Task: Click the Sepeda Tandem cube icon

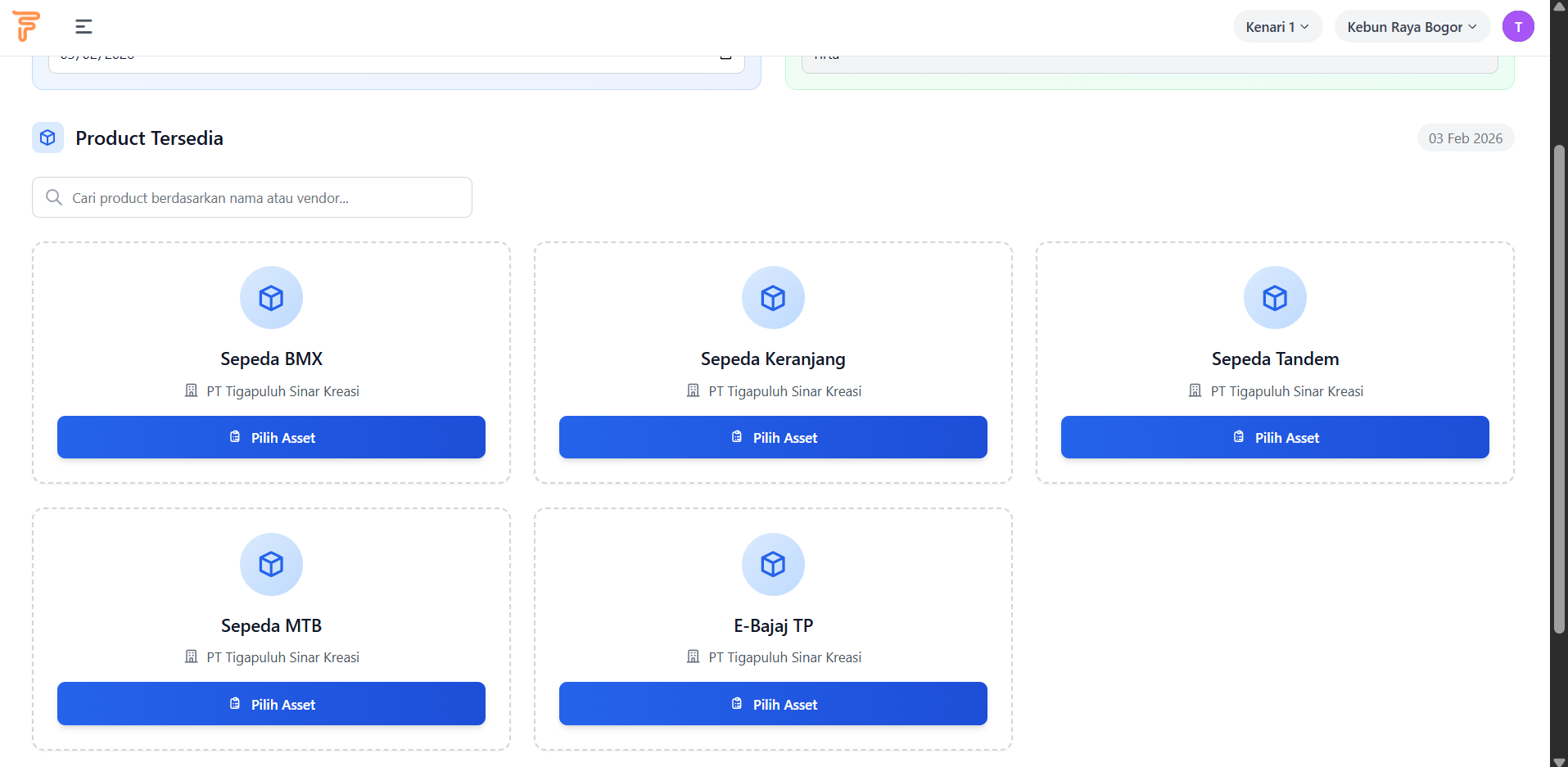Action: tap(1275, 298)
